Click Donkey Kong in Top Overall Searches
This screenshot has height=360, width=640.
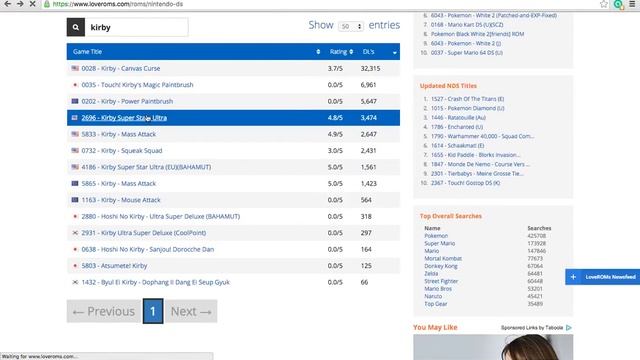click(x=441, y=266)
